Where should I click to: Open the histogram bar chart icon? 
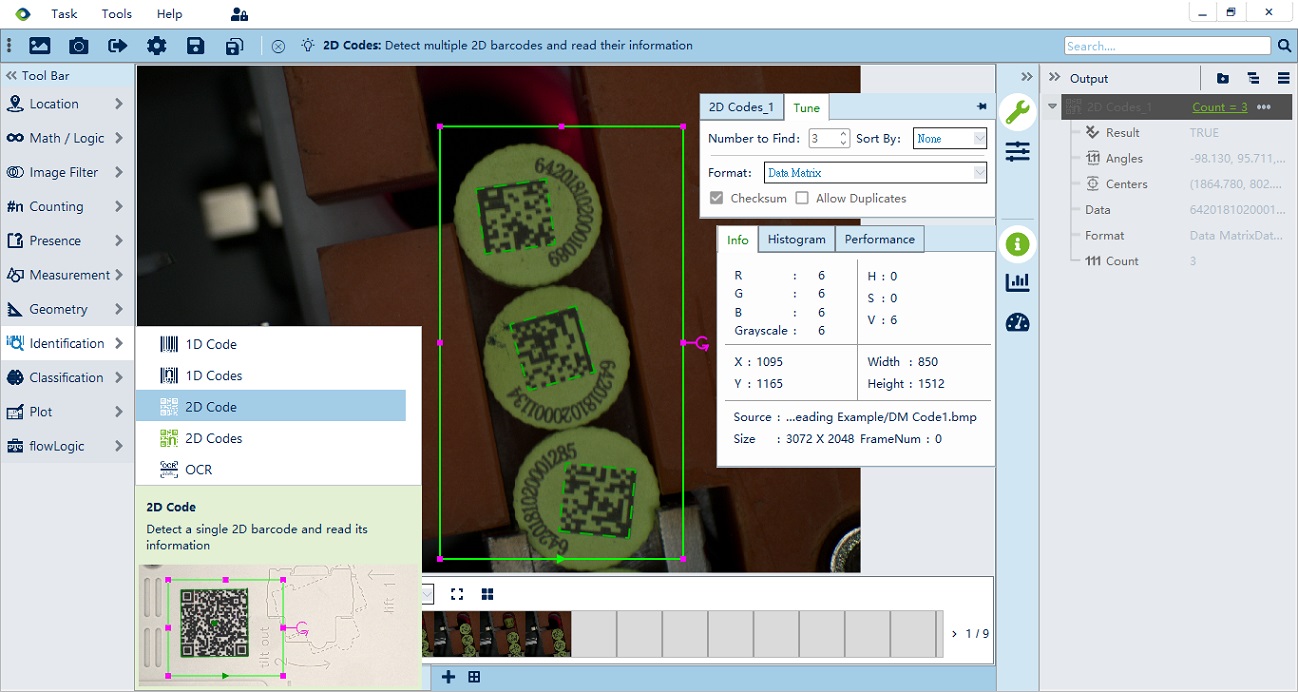tap(1017, 283)
